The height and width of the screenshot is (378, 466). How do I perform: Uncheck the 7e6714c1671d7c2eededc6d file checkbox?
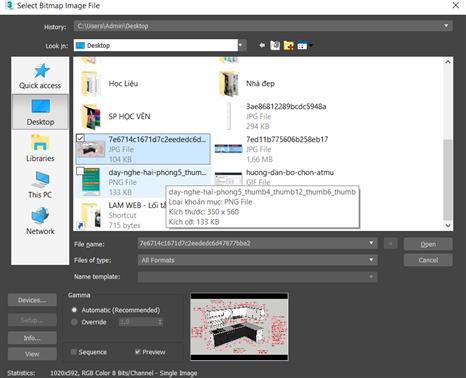pos(80,138)
